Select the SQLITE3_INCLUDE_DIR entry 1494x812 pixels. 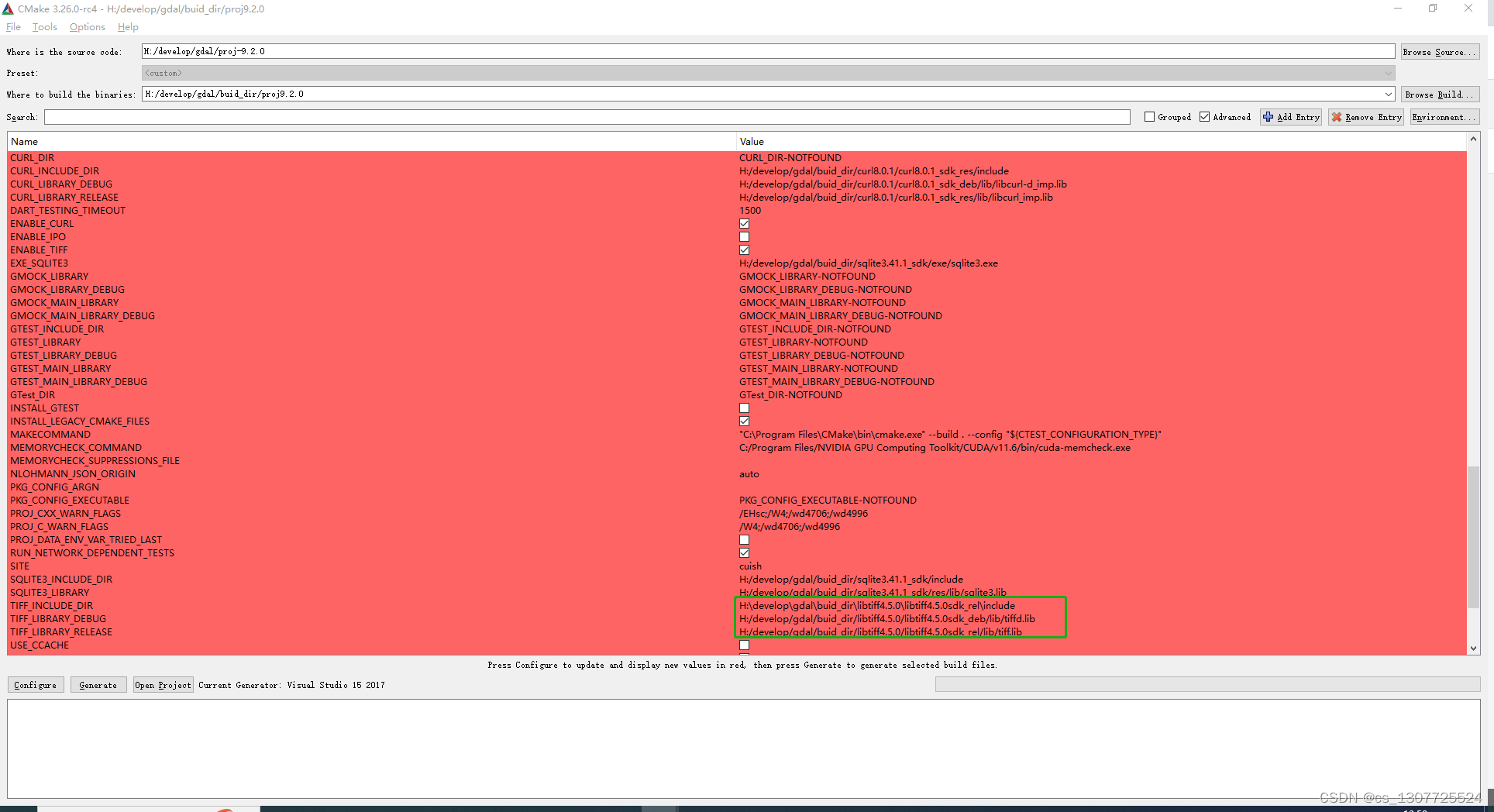click(61, 580)
